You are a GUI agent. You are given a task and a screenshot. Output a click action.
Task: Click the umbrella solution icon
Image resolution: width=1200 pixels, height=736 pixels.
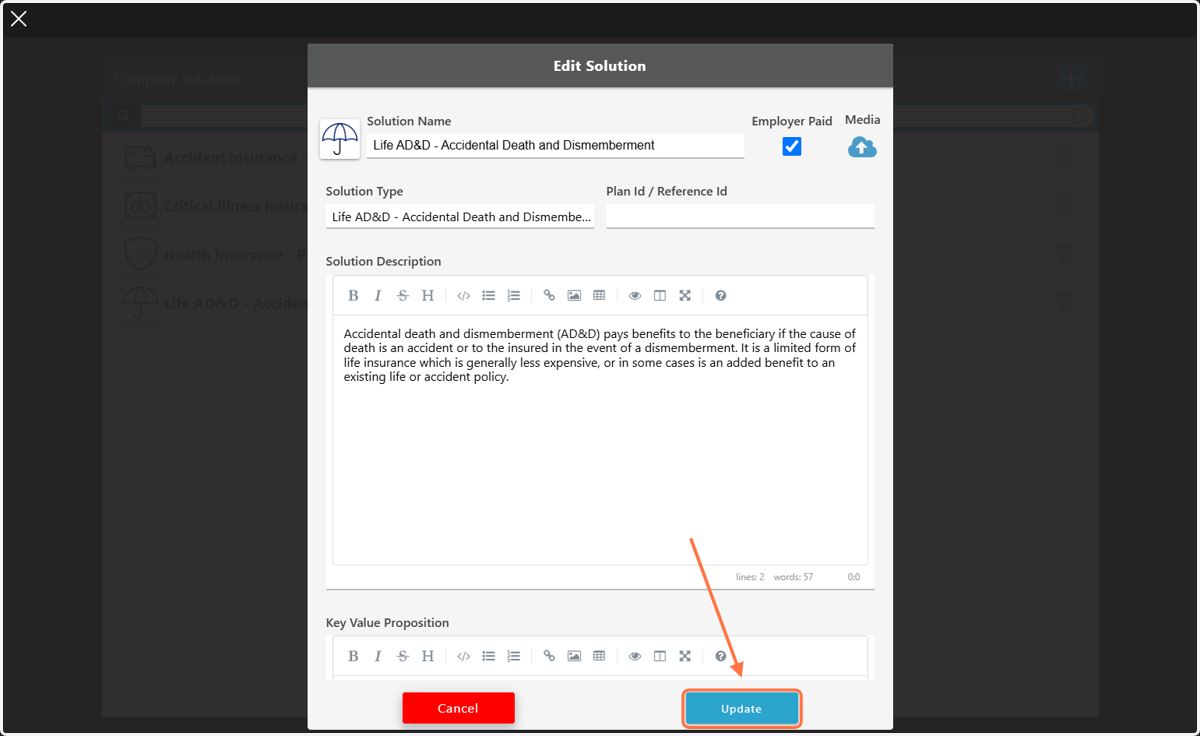(340, 139)
